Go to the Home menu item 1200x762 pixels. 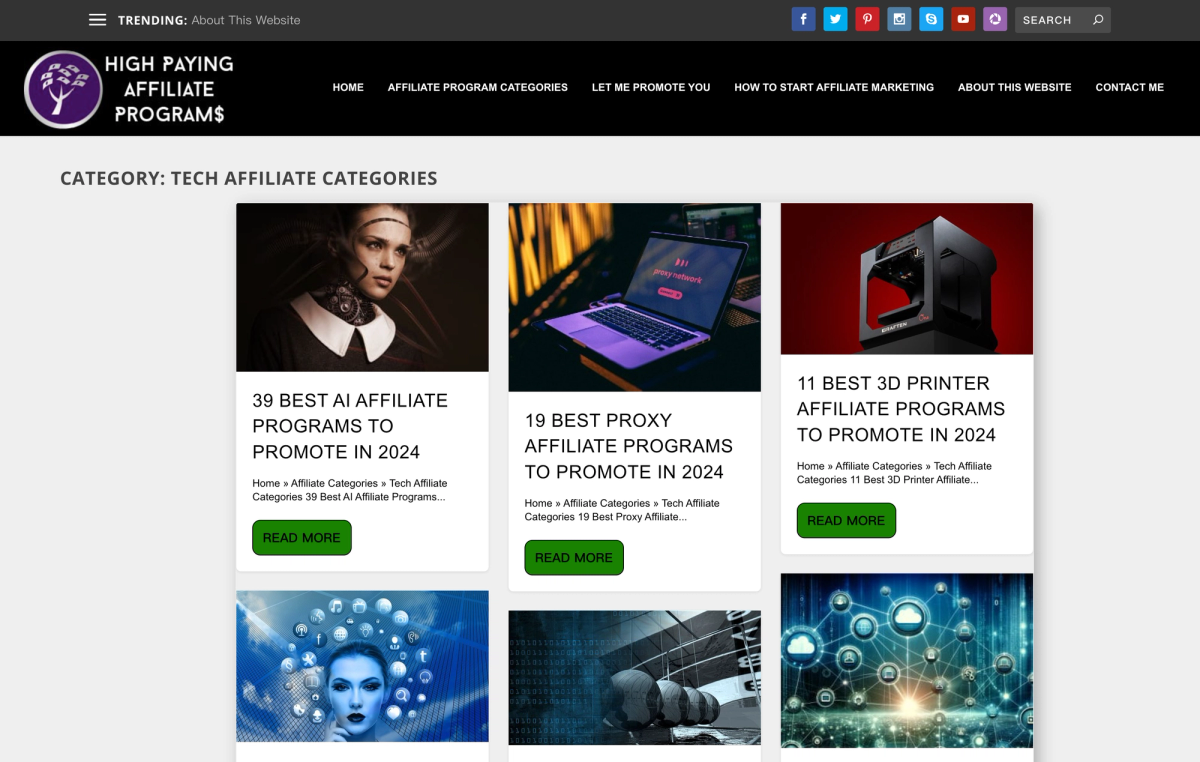point(348,87)
